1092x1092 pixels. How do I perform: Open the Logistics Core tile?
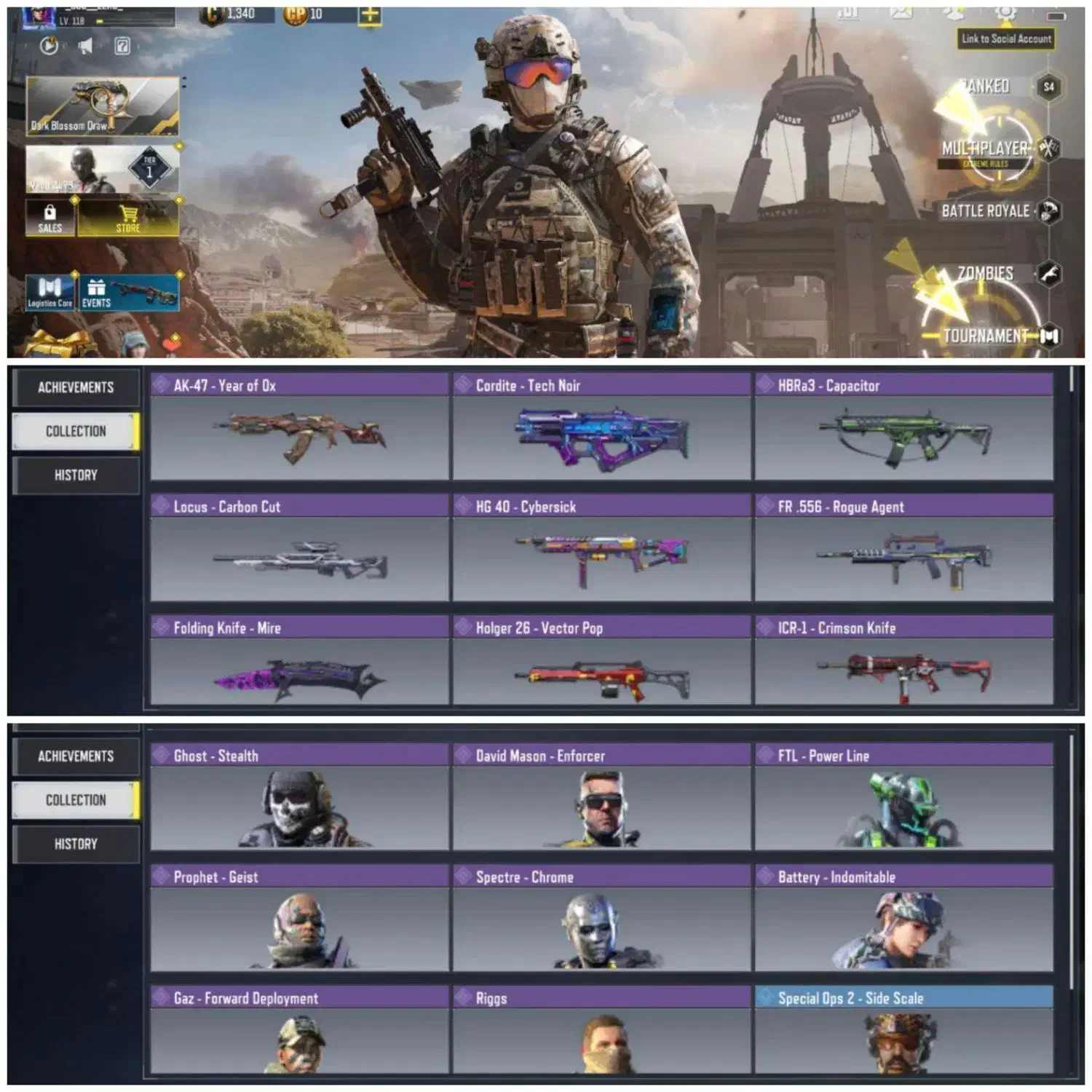tap(50, 293)
